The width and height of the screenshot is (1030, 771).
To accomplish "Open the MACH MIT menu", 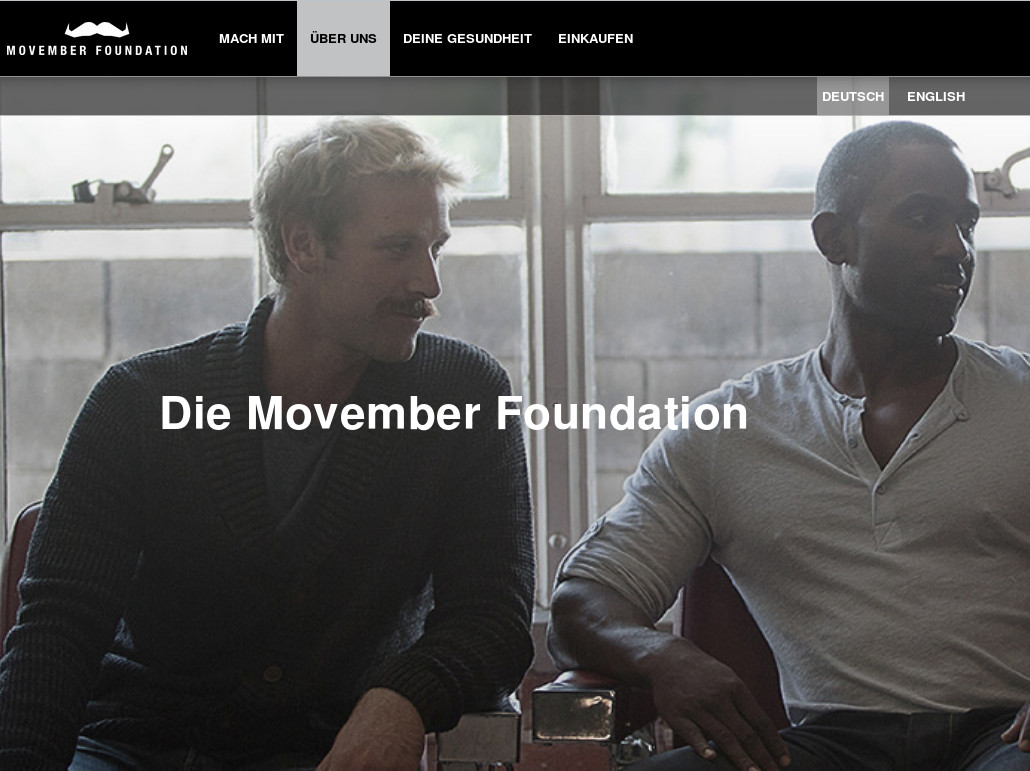I will click(x=252, y=39).
